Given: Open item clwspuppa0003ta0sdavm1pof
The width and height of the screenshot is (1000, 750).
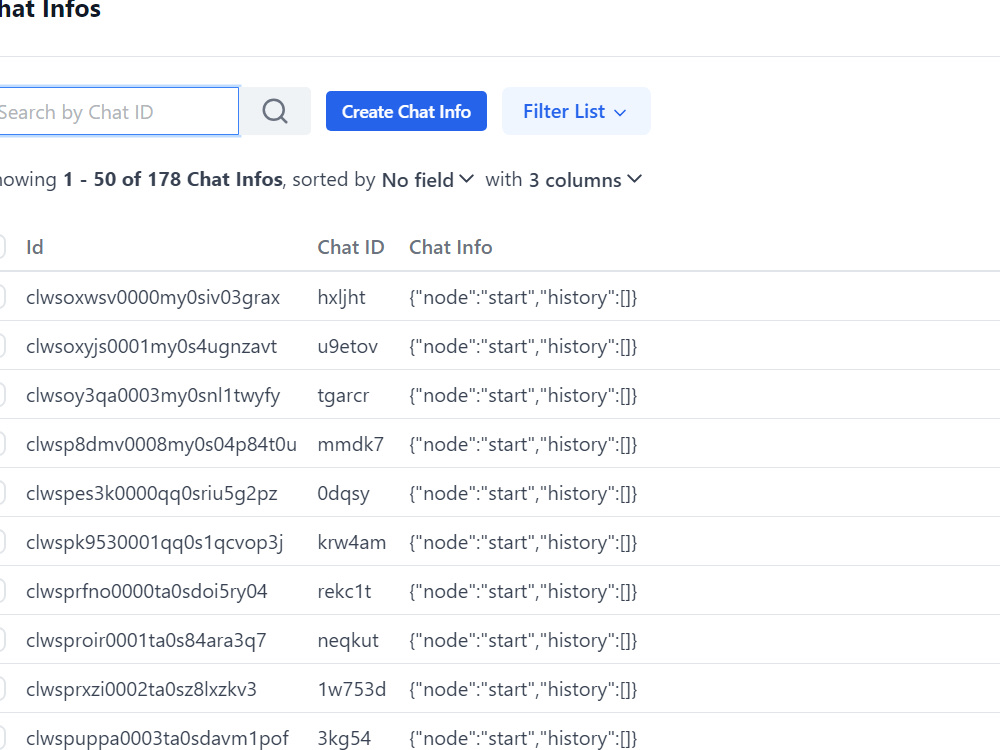Looking at the screenshot, I should 158,739.
